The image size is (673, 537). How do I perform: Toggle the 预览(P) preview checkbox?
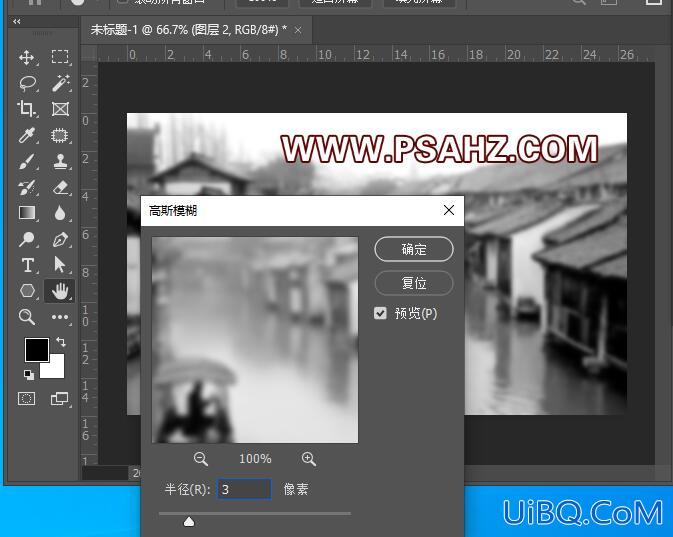380,313
